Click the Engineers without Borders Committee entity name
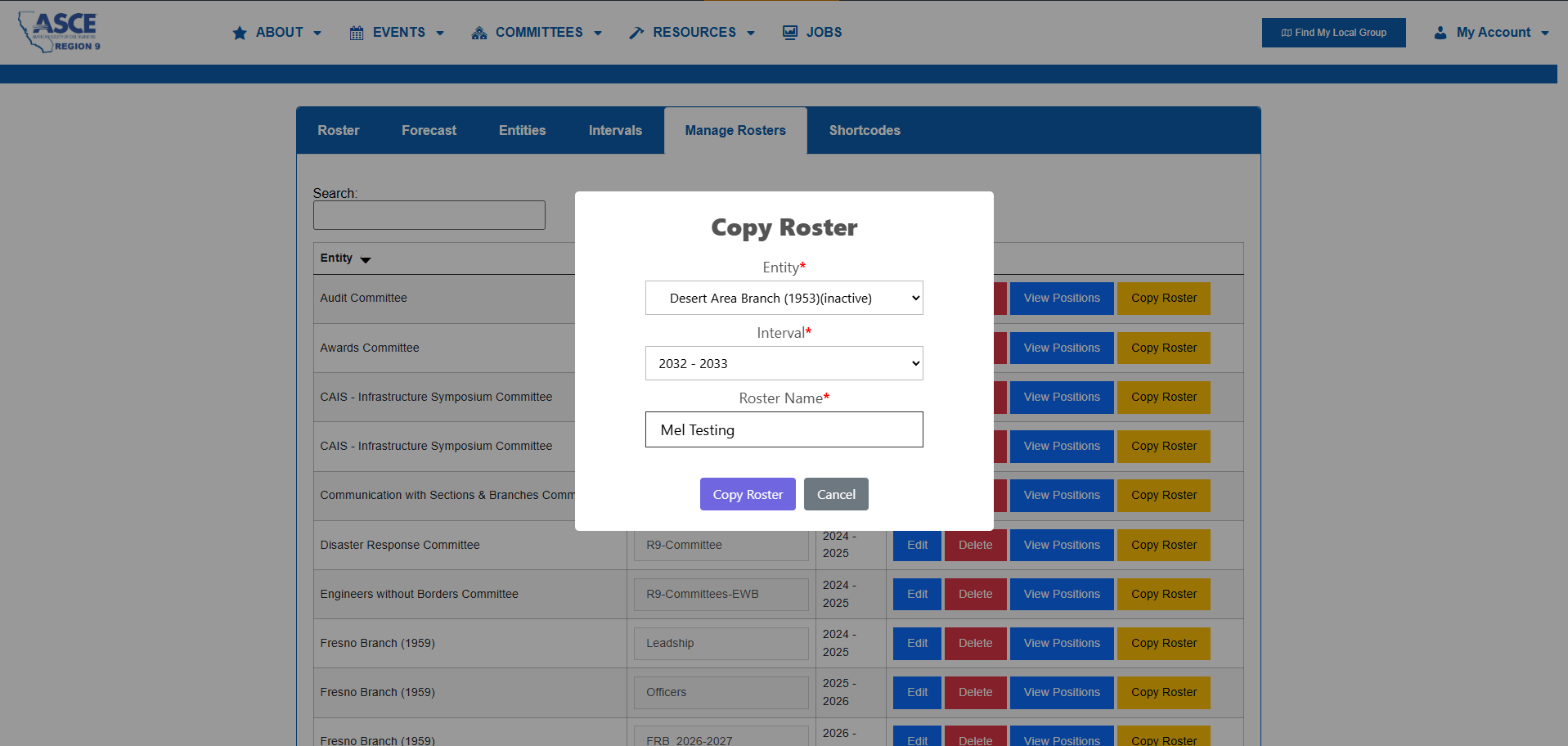 pyautogui.click(x=419, y=595)
